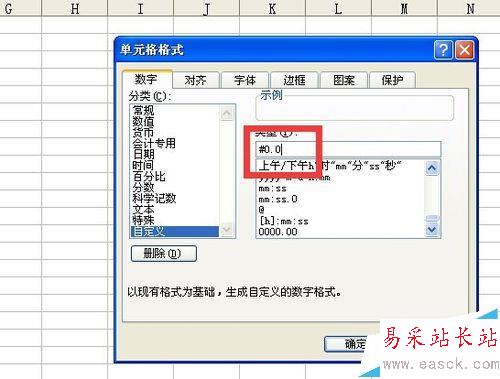Click the type input field containing #0.0

pyautogui.click(x=348, y=149)
